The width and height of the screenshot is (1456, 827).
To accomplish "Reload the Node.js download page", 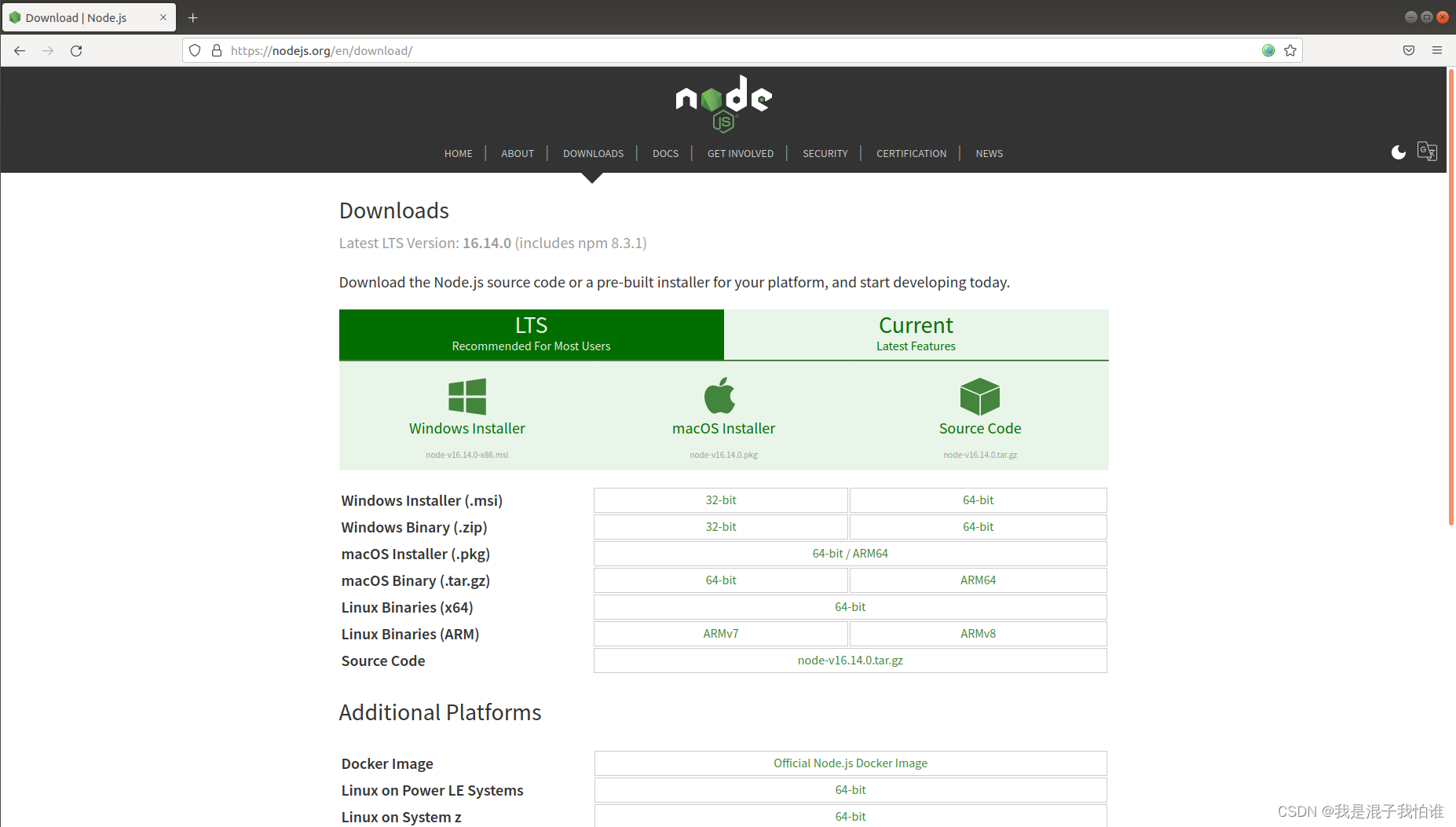I will (x=76, y=50).
